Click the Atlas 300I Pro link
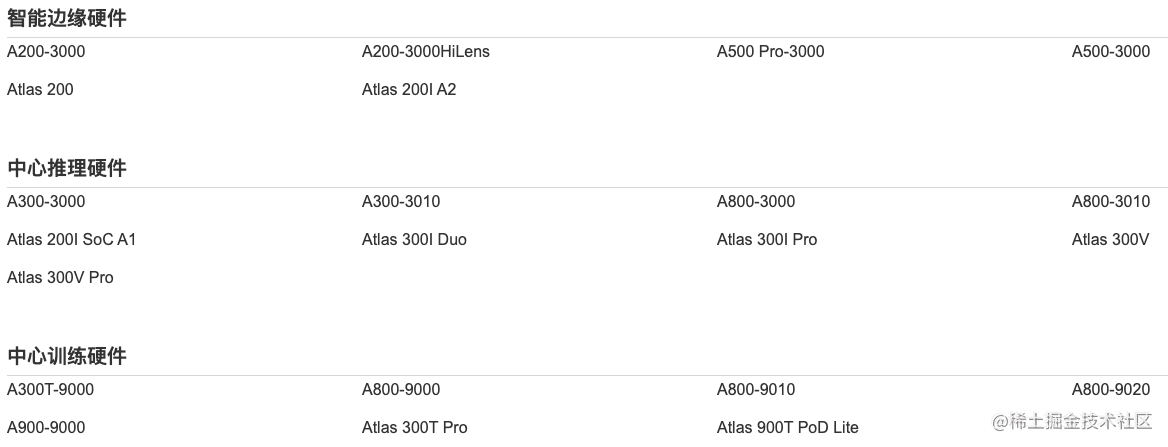1168x447 pixels. (x=766, y=240)
